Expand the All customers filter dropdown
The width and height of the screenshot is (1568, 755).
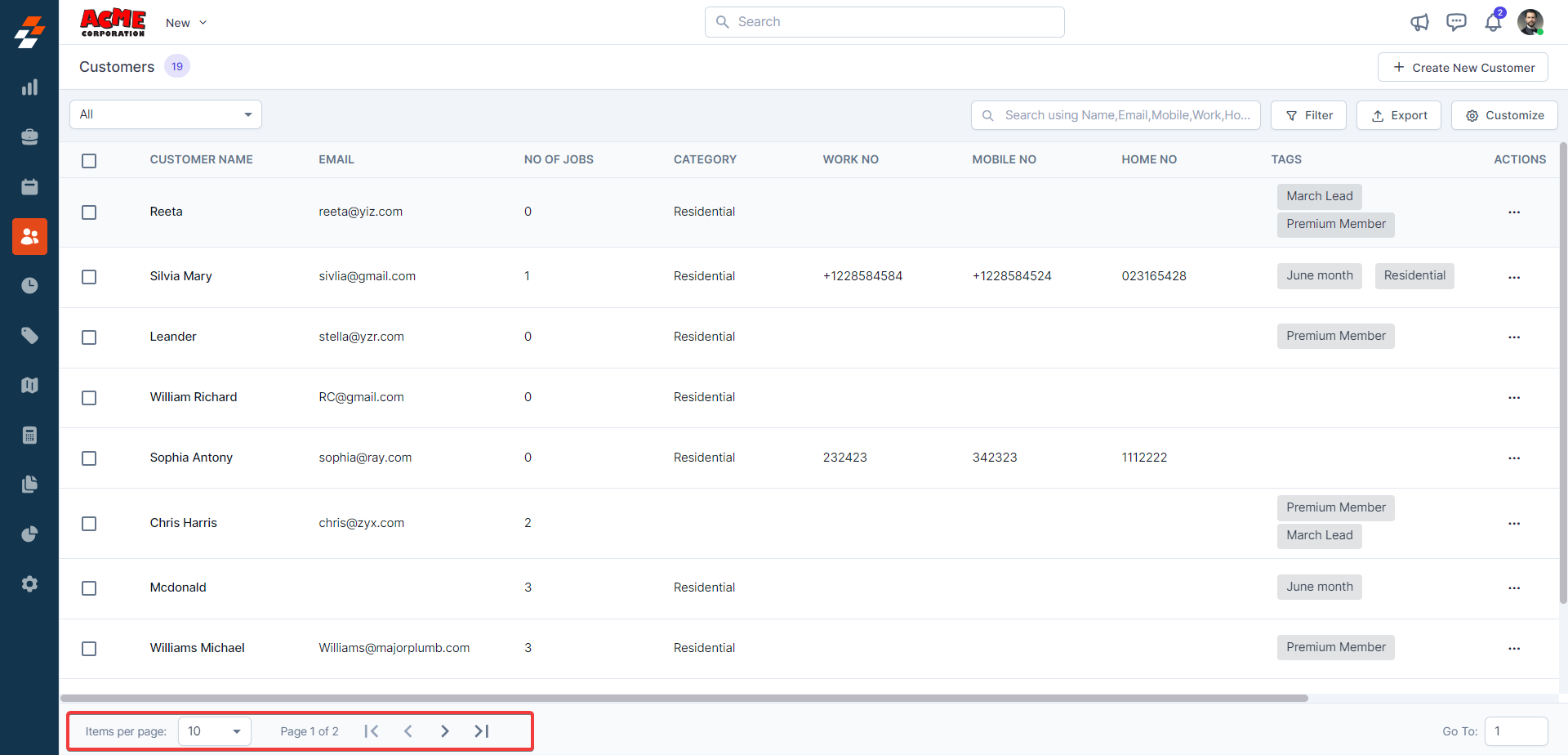(x=166, y=114)
